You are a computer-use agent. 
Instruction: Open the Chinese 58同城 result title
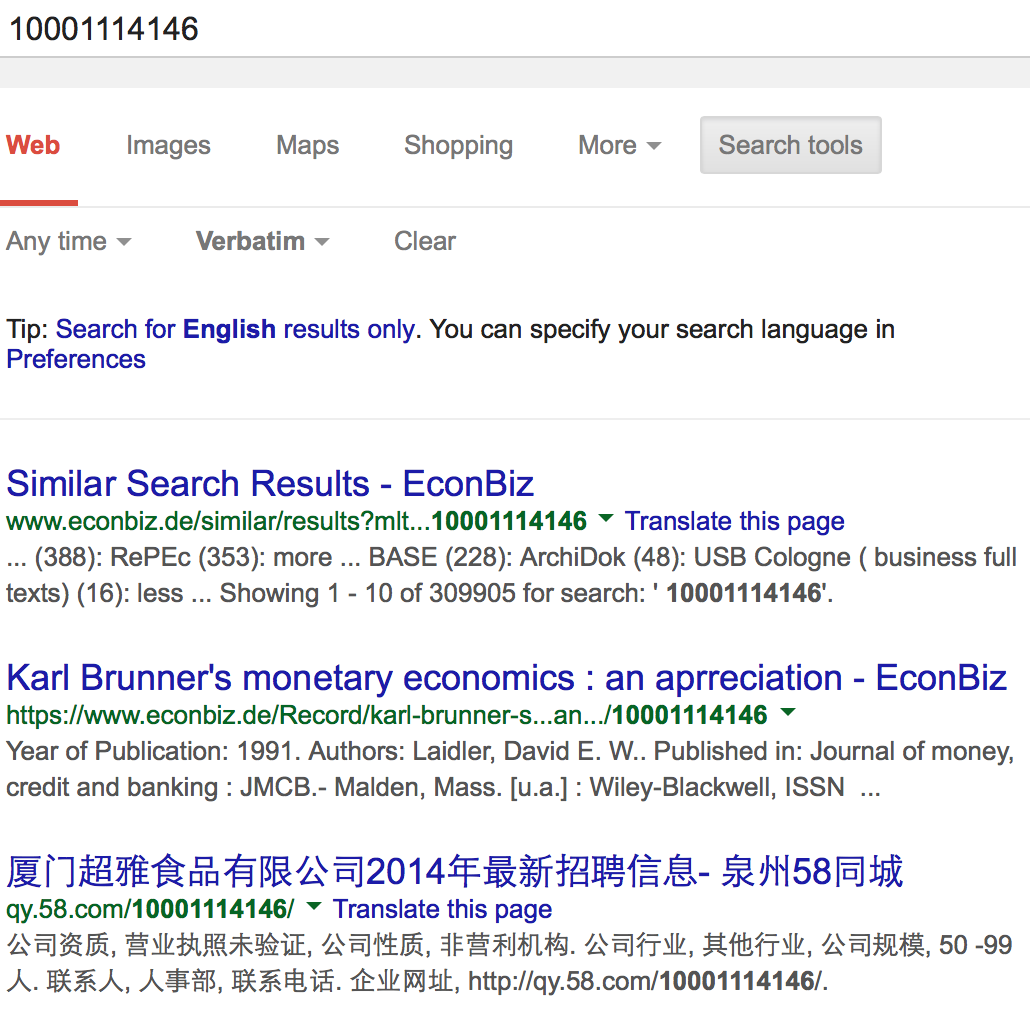[x=455, y=872]
